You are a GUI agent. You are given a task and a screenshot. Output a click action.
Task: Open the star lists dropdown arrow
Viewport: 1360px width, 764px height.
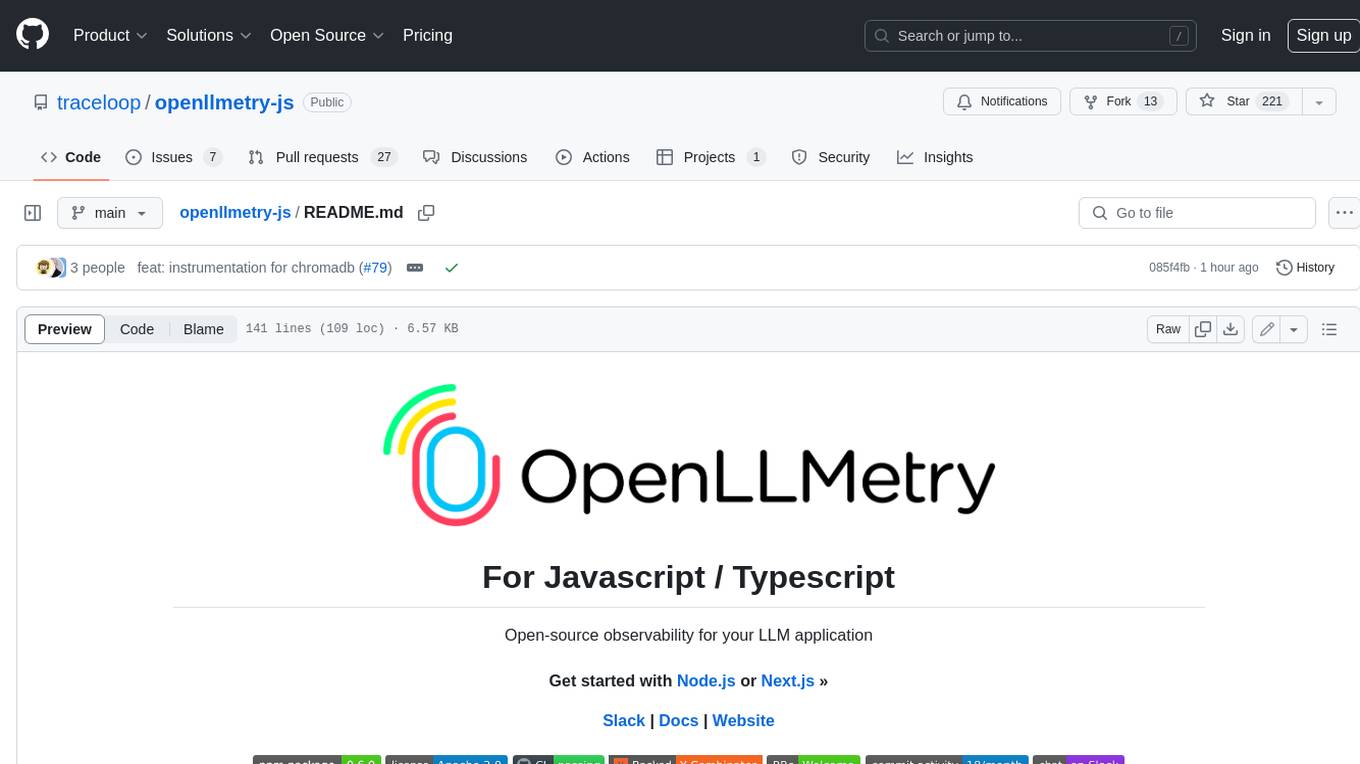1319,102
